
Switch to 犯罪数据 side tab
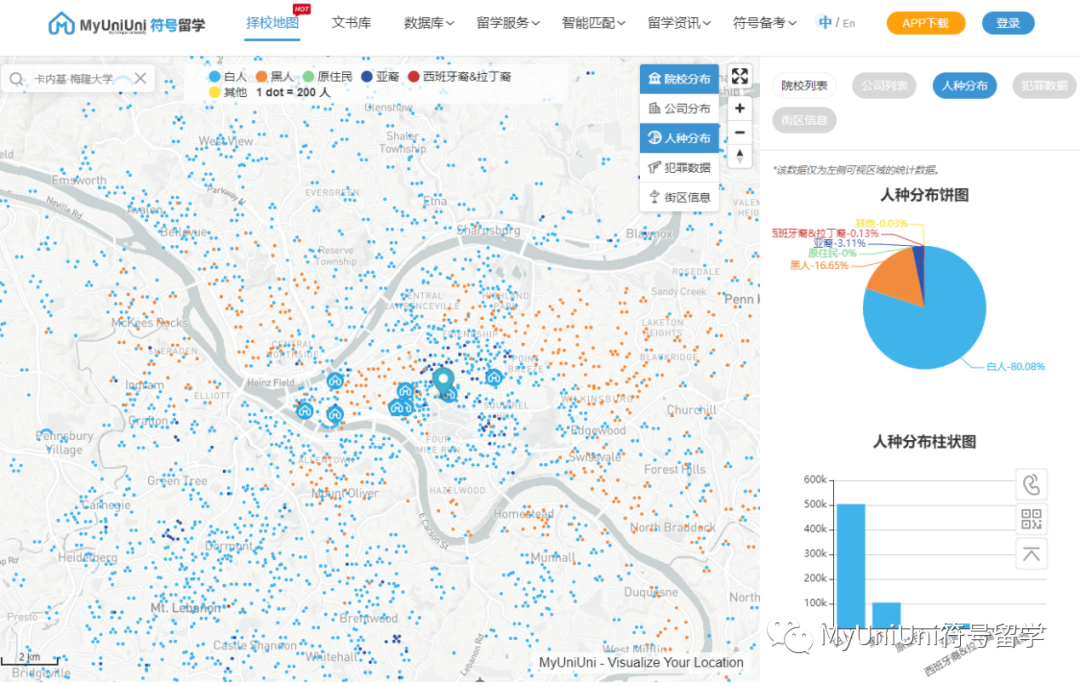1044,85
